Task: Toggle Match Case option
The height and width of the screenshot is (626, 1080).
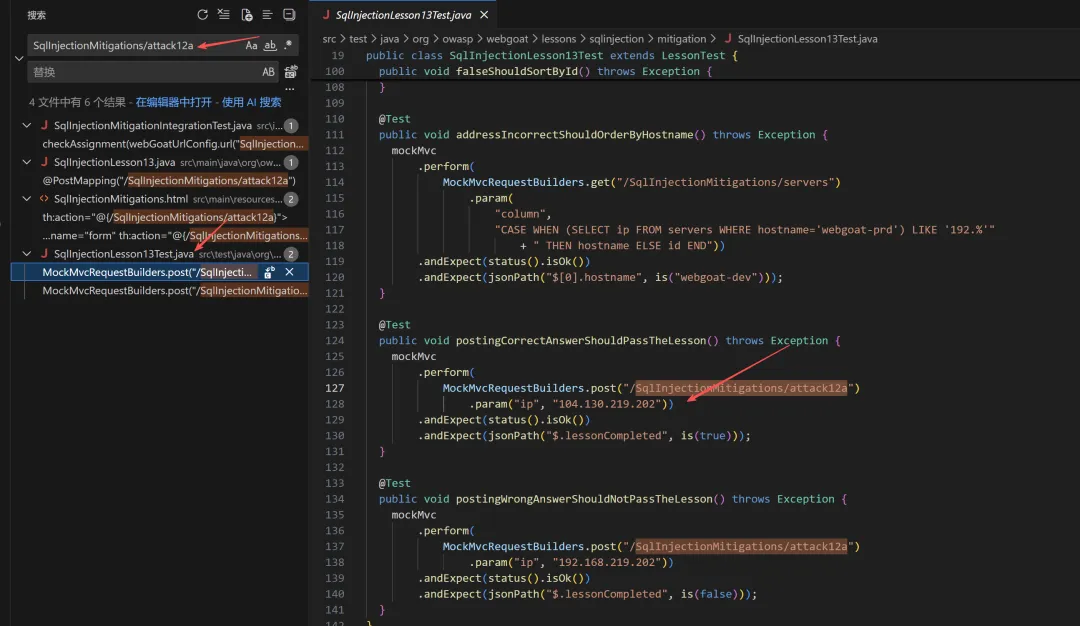Action: (x=251, y=45)
